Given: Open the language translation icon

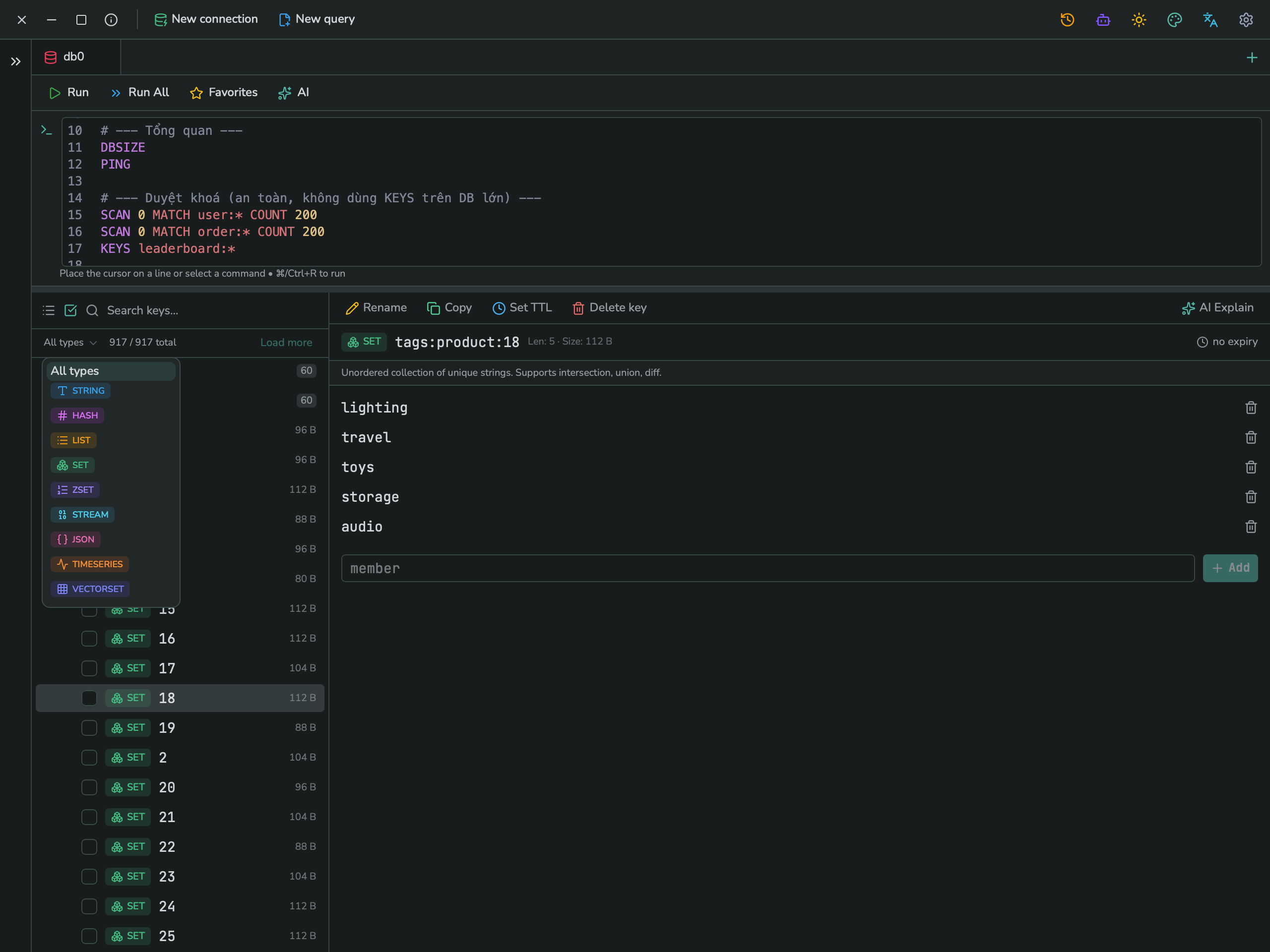Looking at the screenshot, I should point(1210,19).
